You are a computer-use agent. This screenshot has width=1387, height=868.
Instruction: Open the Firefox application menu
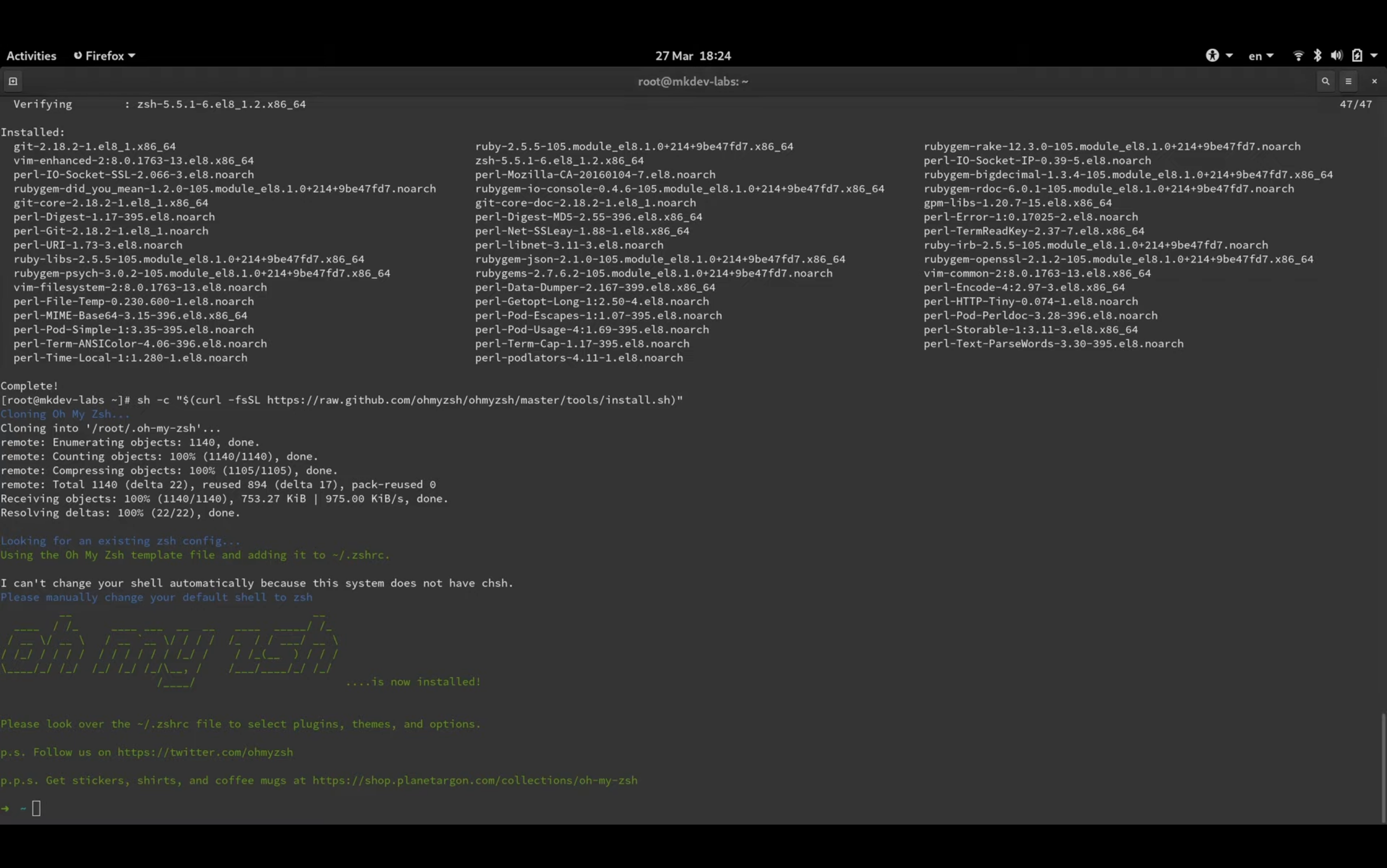pyautogui.click(x=104, y=56)
